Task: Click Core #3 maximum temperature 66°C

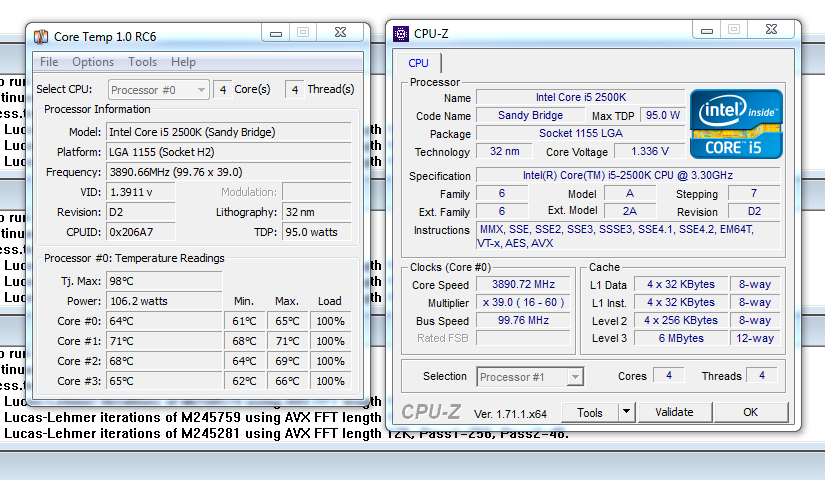Action: [x=287, y=381]
